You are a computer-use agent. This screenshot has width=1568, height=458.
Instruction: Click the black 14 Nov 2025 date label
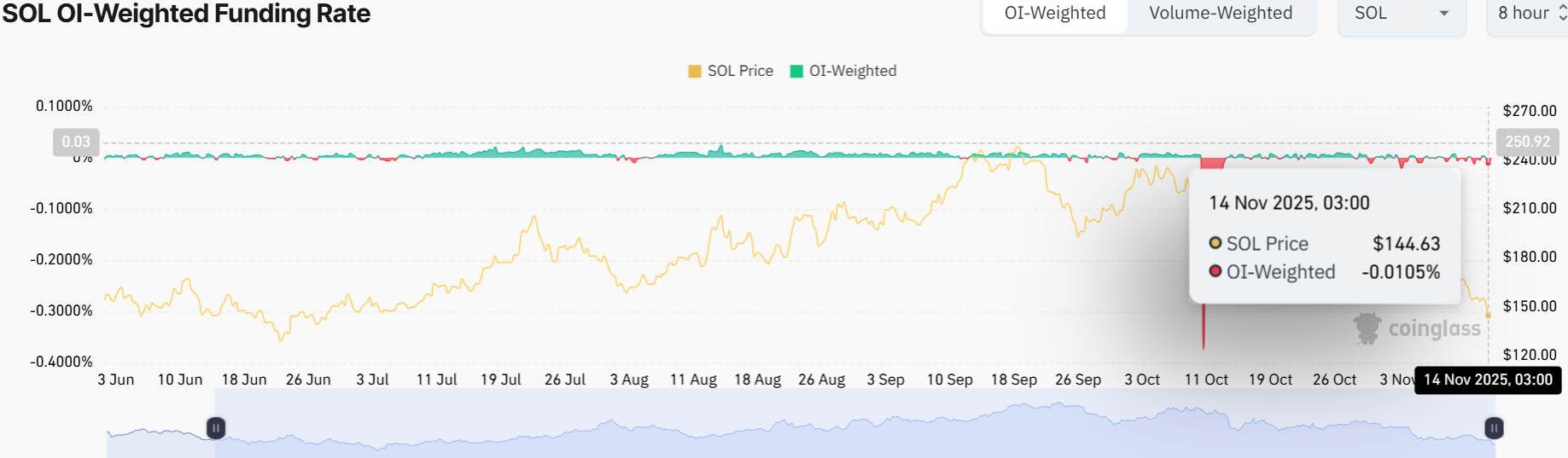click(x=1488, y=380)
